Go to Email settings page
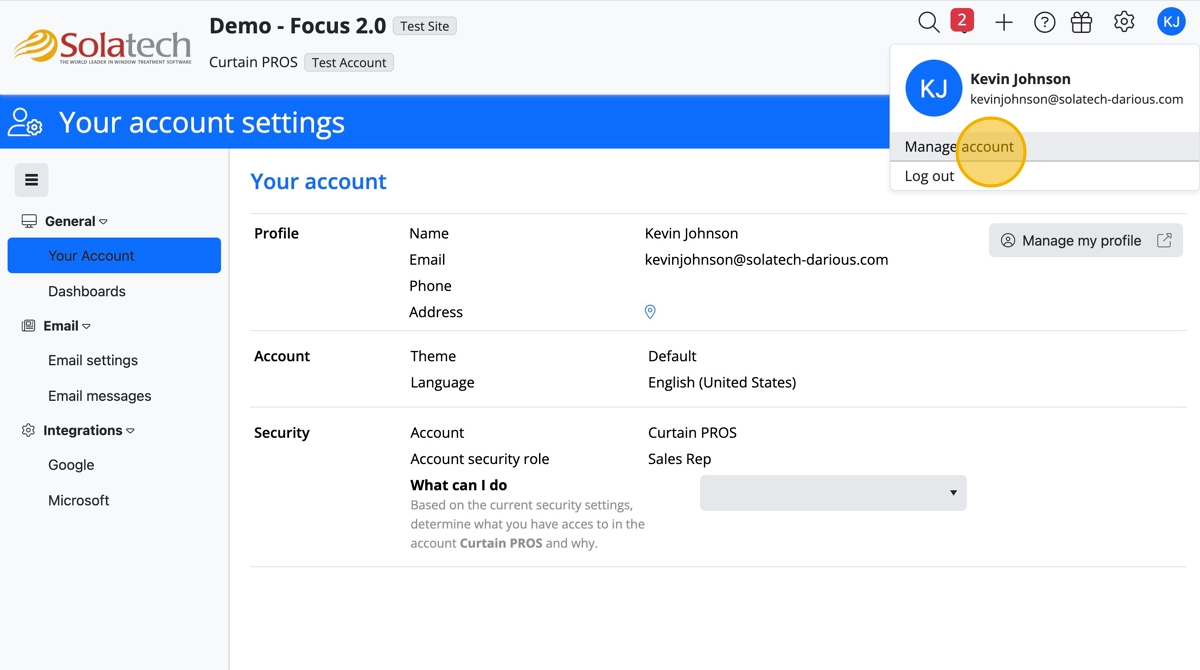 [x=93, y=360]
